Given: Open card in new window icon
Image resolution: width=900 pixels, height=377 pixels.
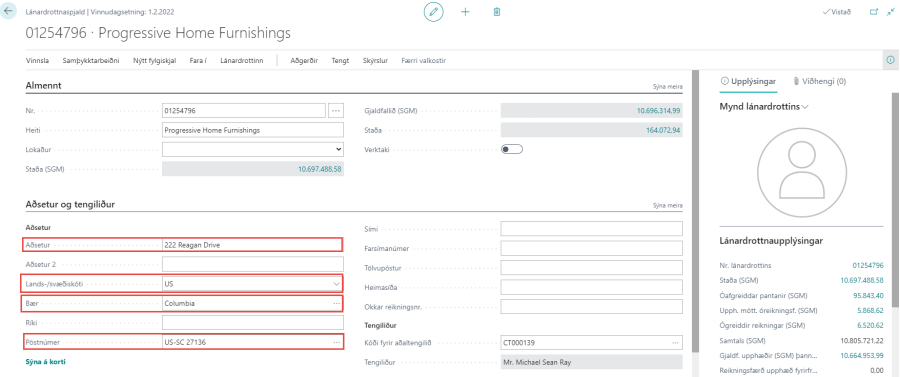Looking at the screenshot, I should click(874, 11).
